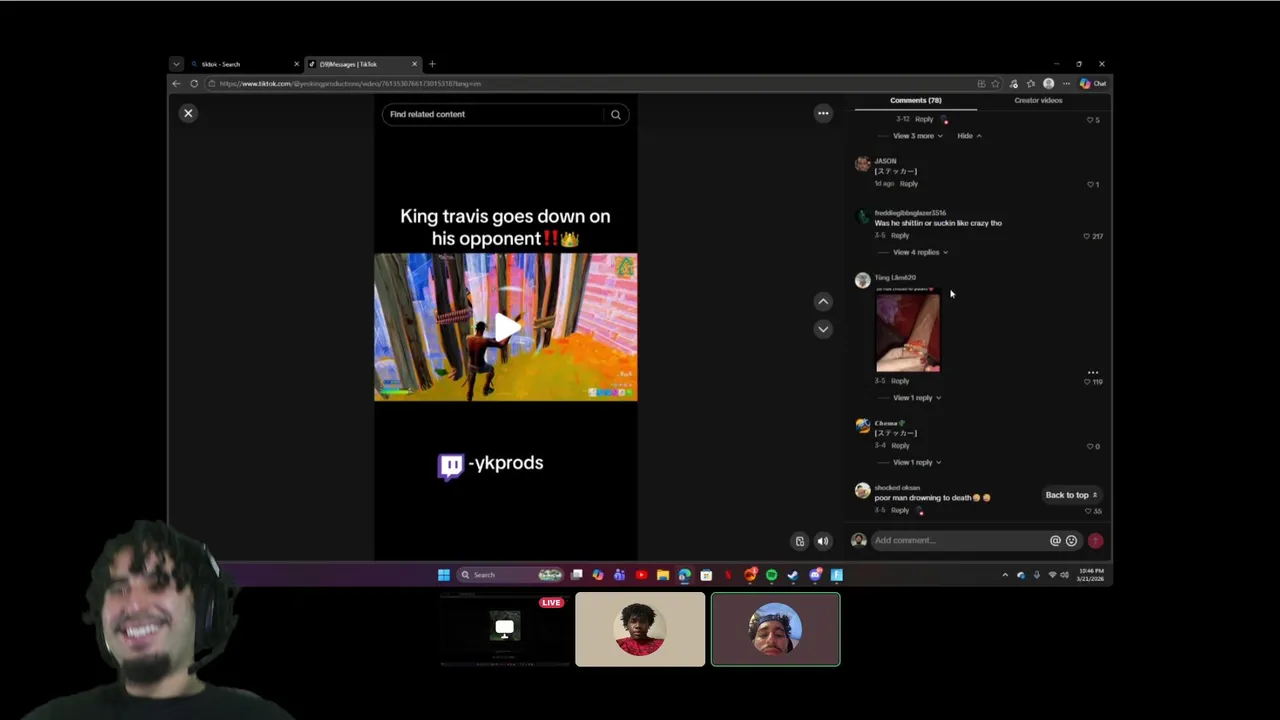Viewport: 1280px width, 720px height.
Task: Open the Windows Start menu
Action: coord(443,575)
